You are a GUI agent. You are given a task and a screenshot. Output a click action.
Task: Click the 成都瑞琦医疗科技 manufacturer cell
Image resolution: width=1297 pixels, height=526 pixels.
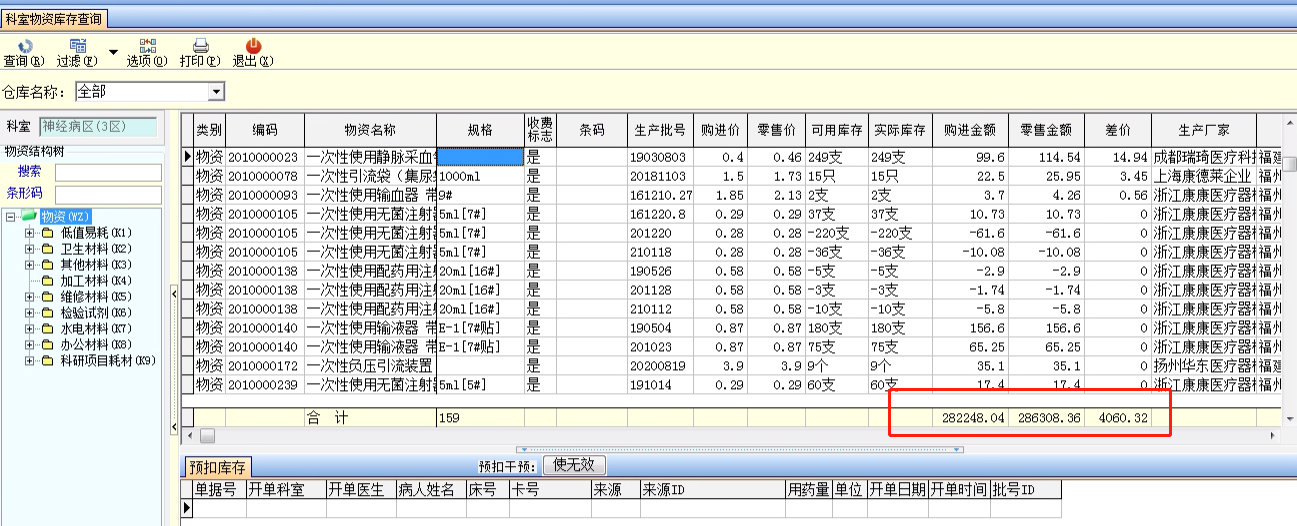pos(1203,157)
